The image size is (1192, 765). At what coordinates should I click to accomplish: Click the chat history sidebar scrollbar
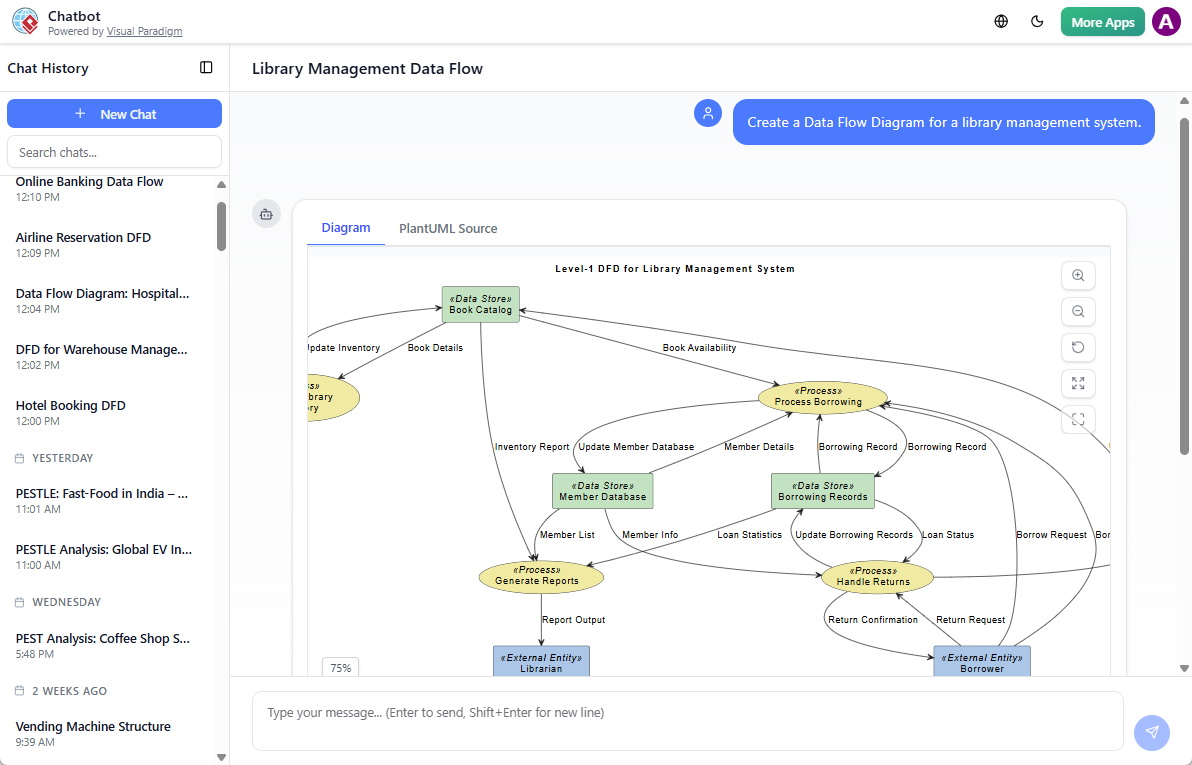(221, 227)
